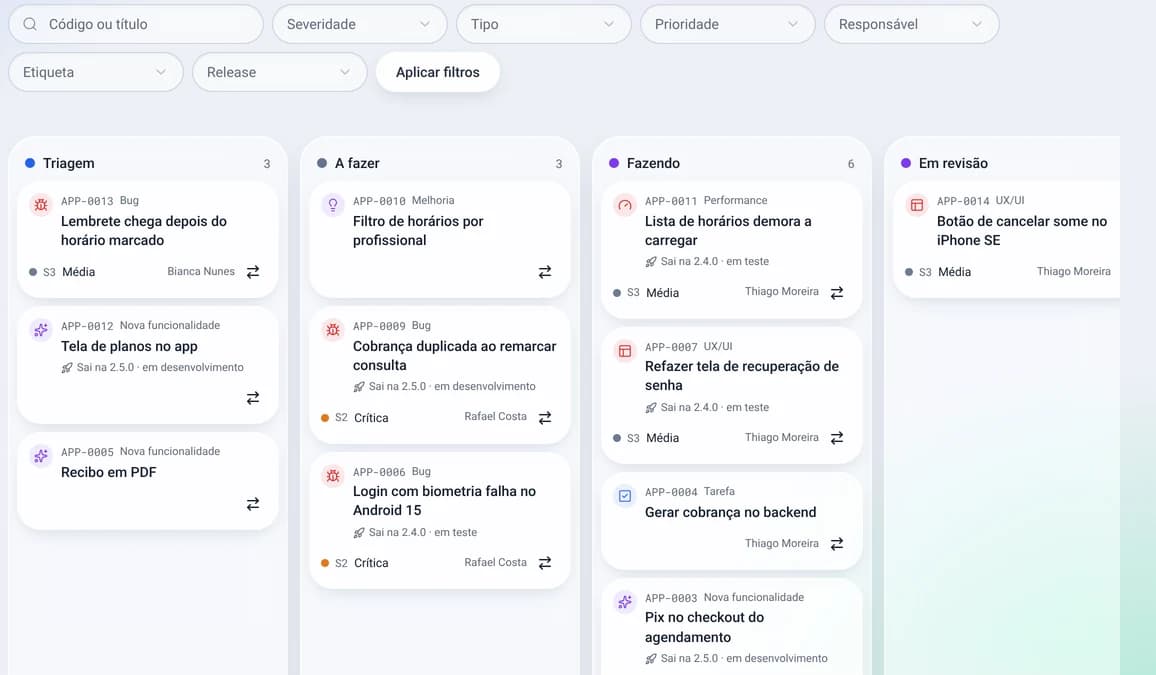Click the checkbox task icon on APP-0004
The width and height of the screenshot is (1156, 675).
625,495
